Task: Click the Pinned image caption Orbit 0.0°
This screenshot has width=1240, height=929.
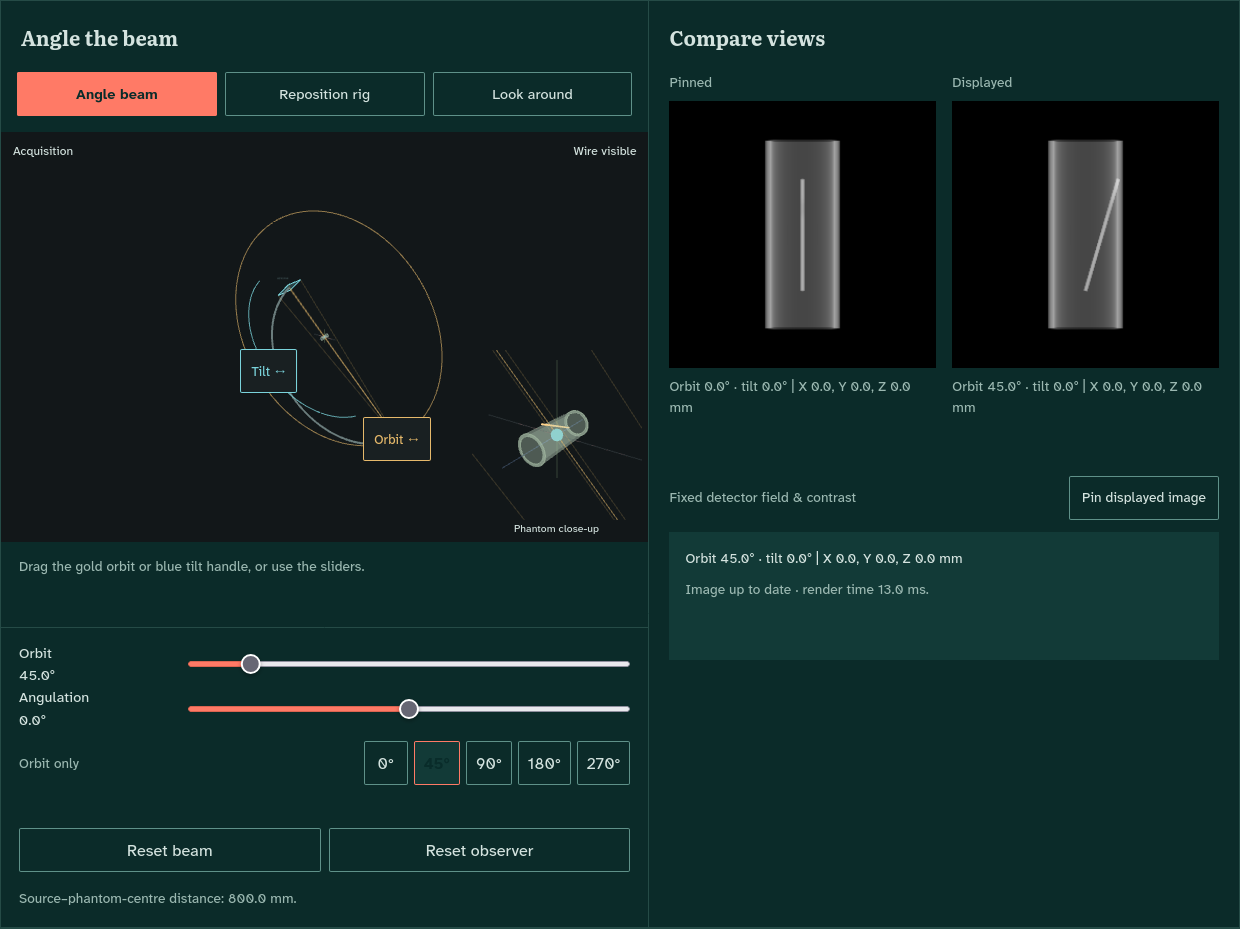Action: click(790, 397)
